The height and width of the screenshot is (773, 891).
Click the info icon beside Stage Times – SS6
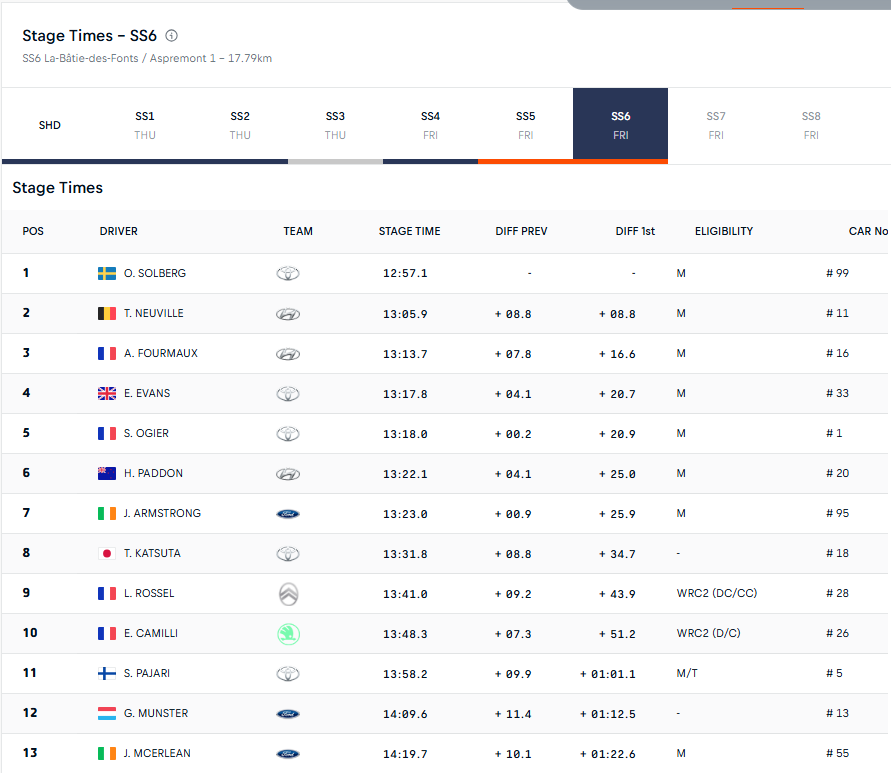click(171, 36)
